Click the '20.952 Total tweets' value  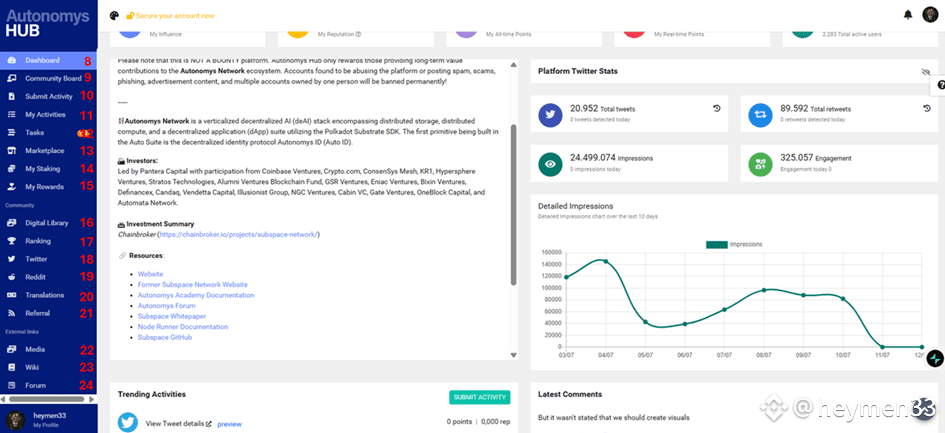click(603, 109)
